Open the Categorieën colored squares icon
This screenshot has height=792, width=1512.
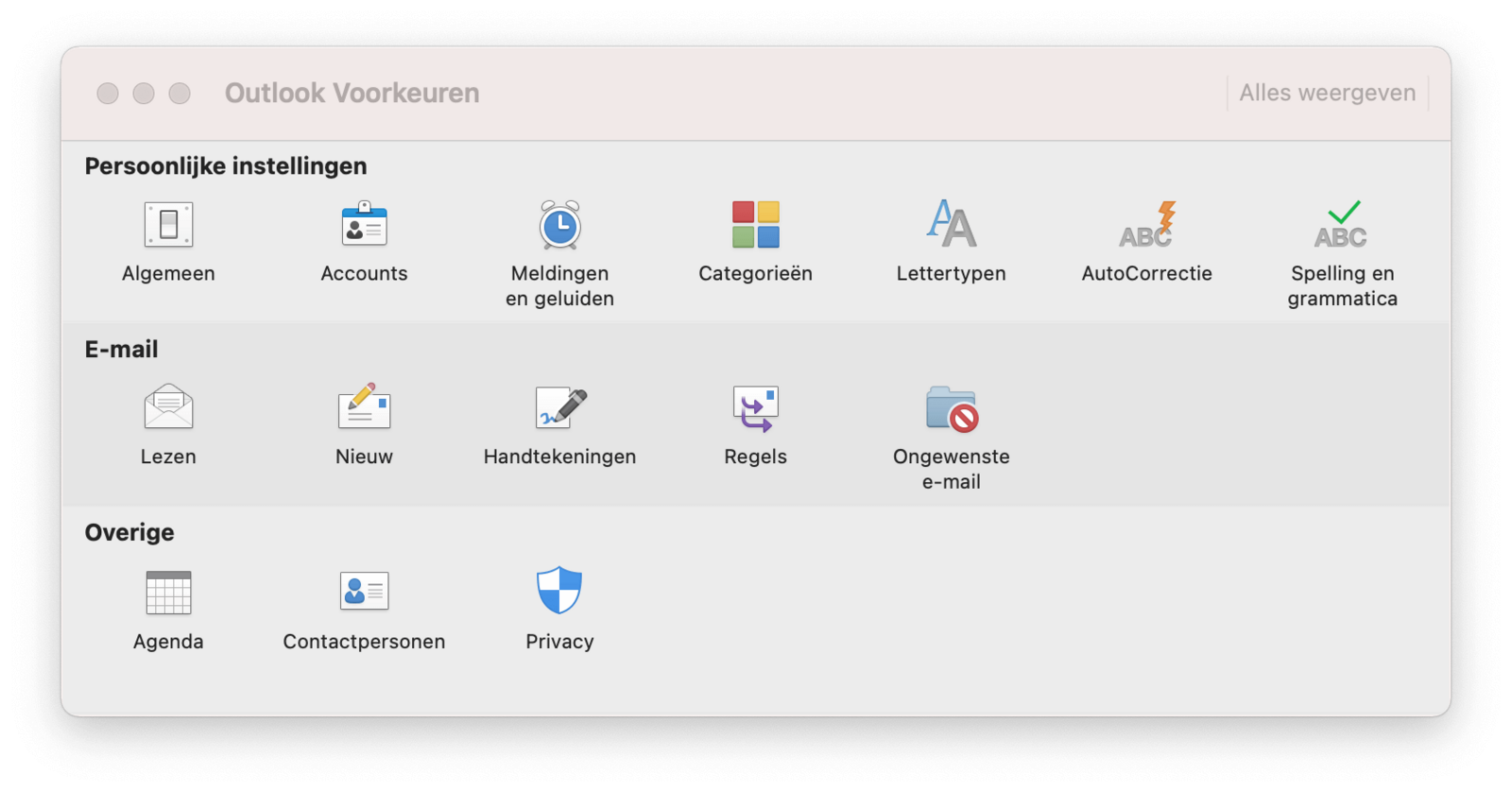pos(756,225)
